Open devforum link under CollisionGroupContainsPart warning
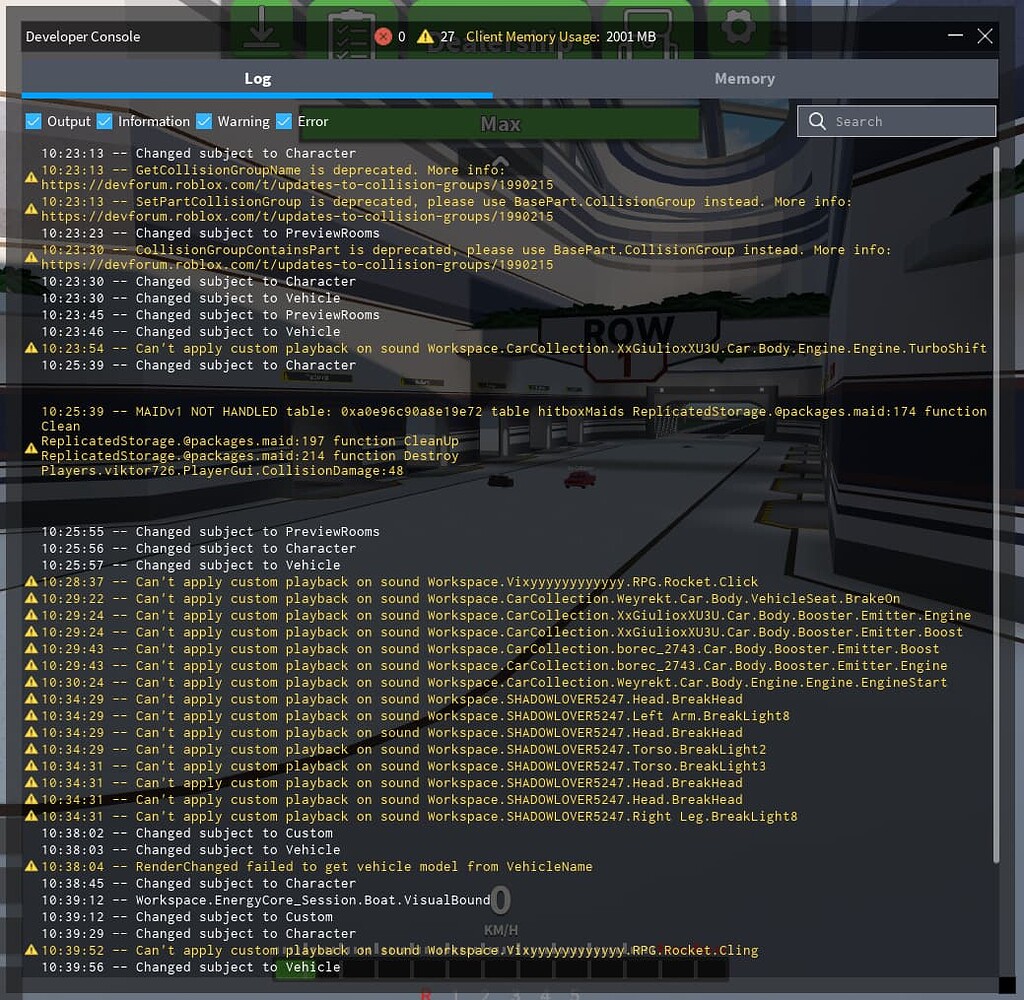The image size is (1024, 1000). point(297,265)
